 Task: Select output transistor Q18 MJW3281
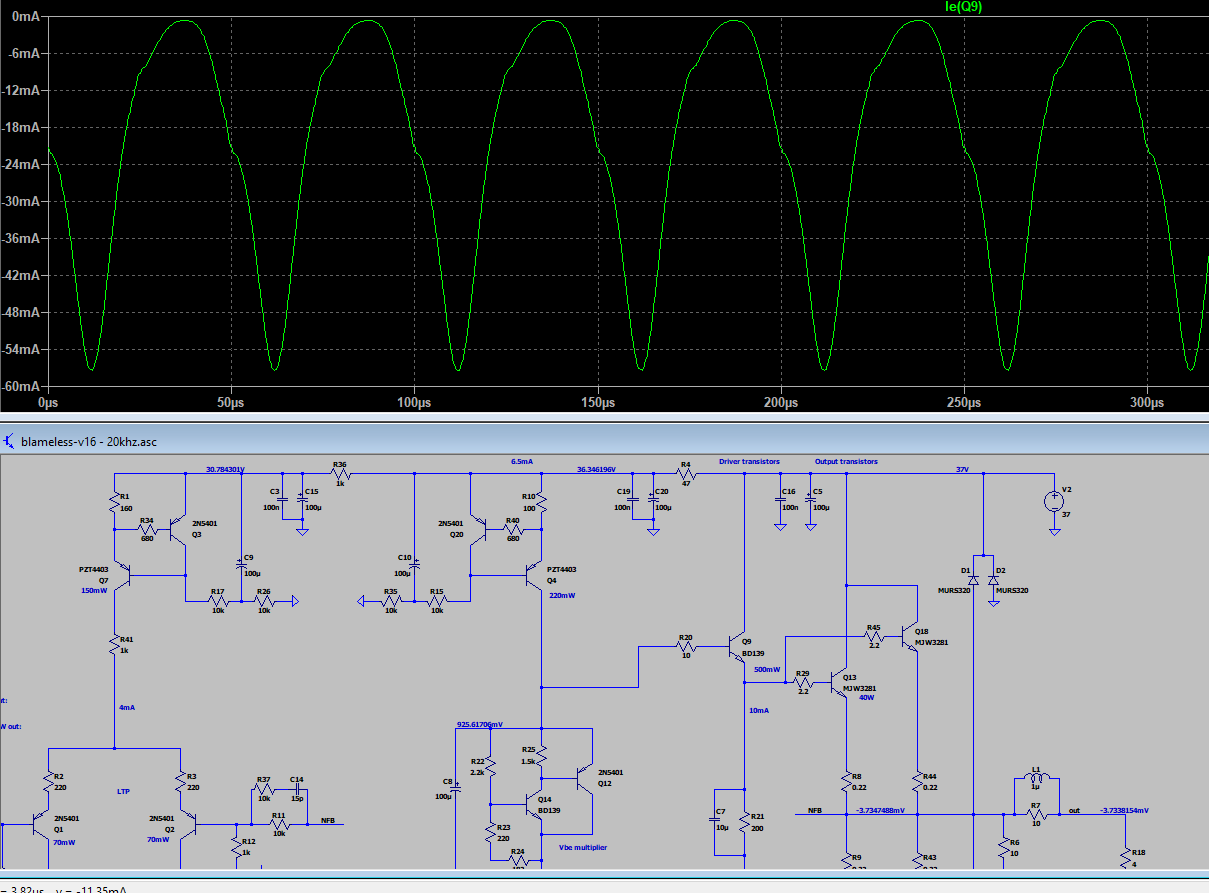click(908, 637)
